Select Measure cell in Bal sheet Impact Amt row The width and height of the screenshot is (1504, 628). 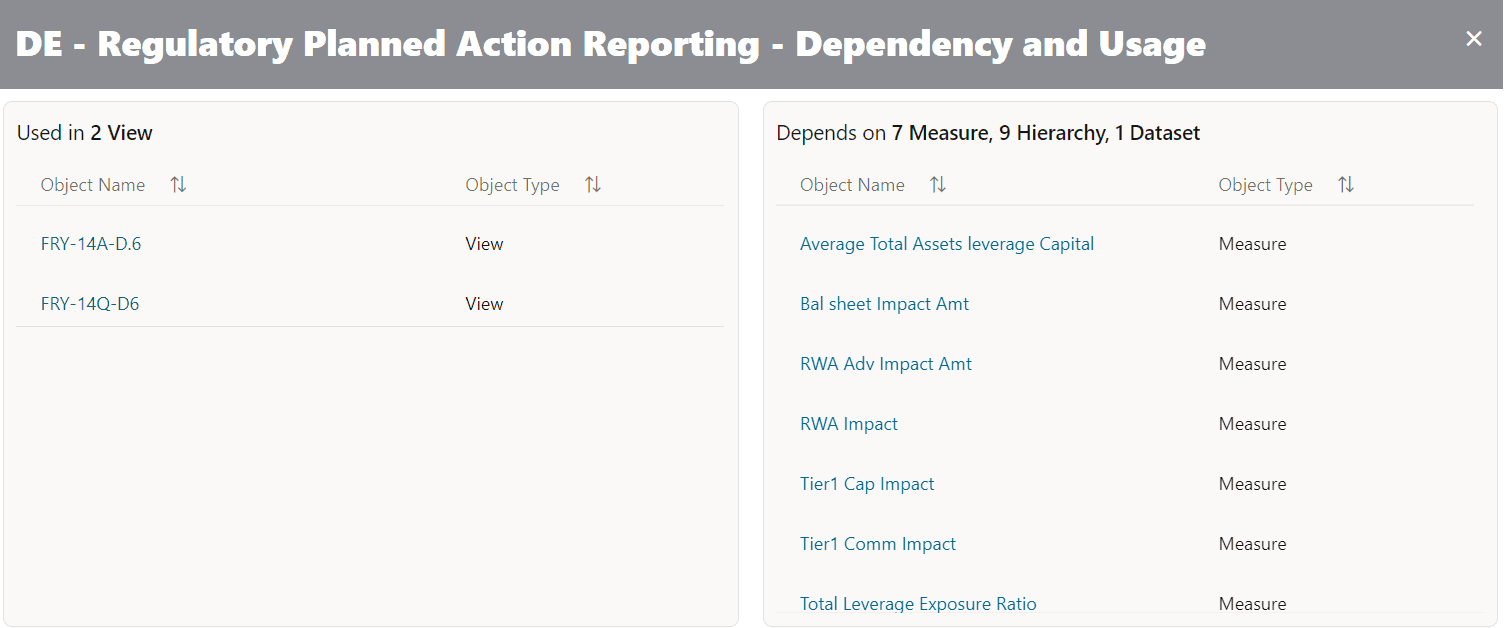[x=1252, y=304]
